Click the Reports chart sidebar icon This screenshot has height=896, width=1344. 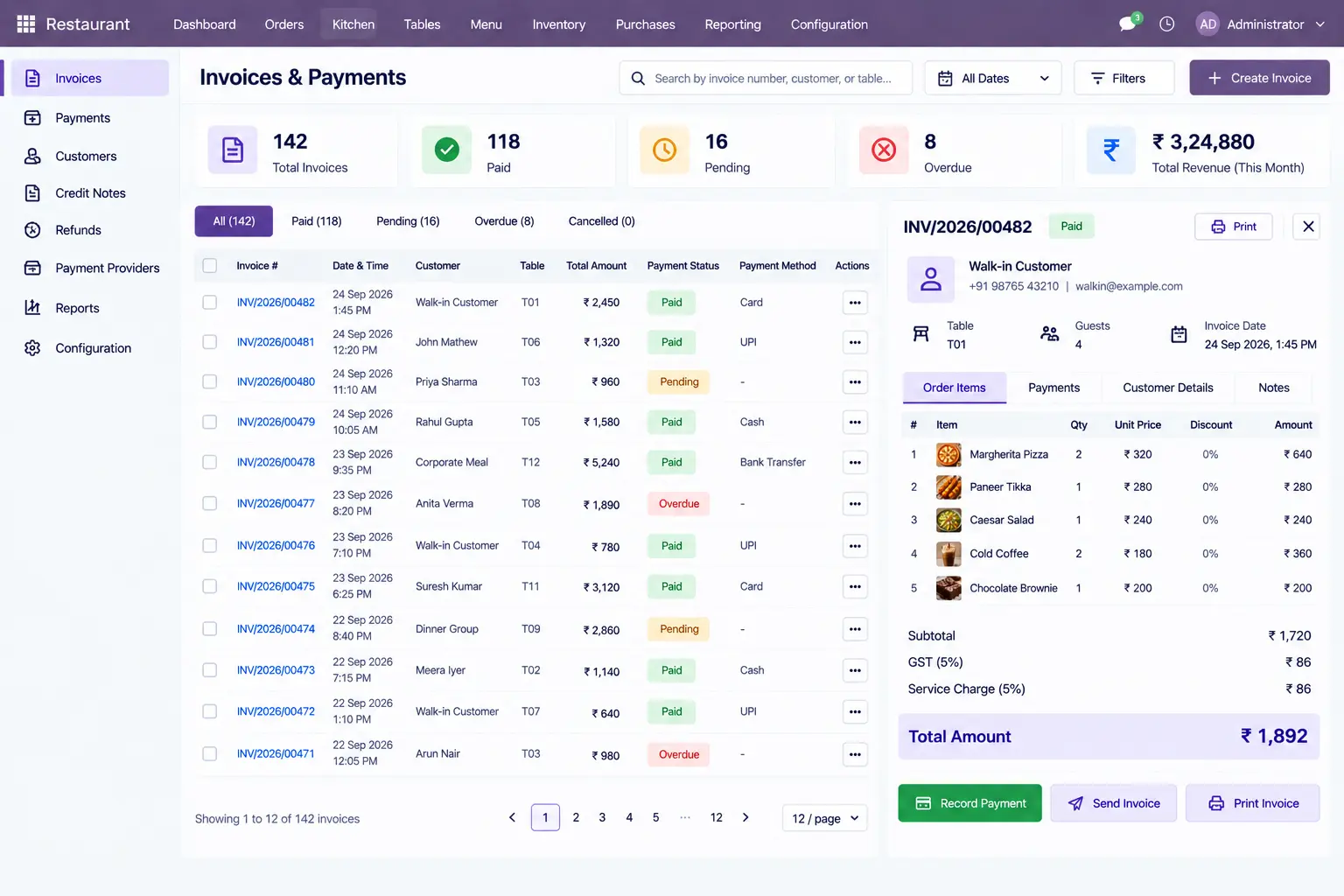32,307
